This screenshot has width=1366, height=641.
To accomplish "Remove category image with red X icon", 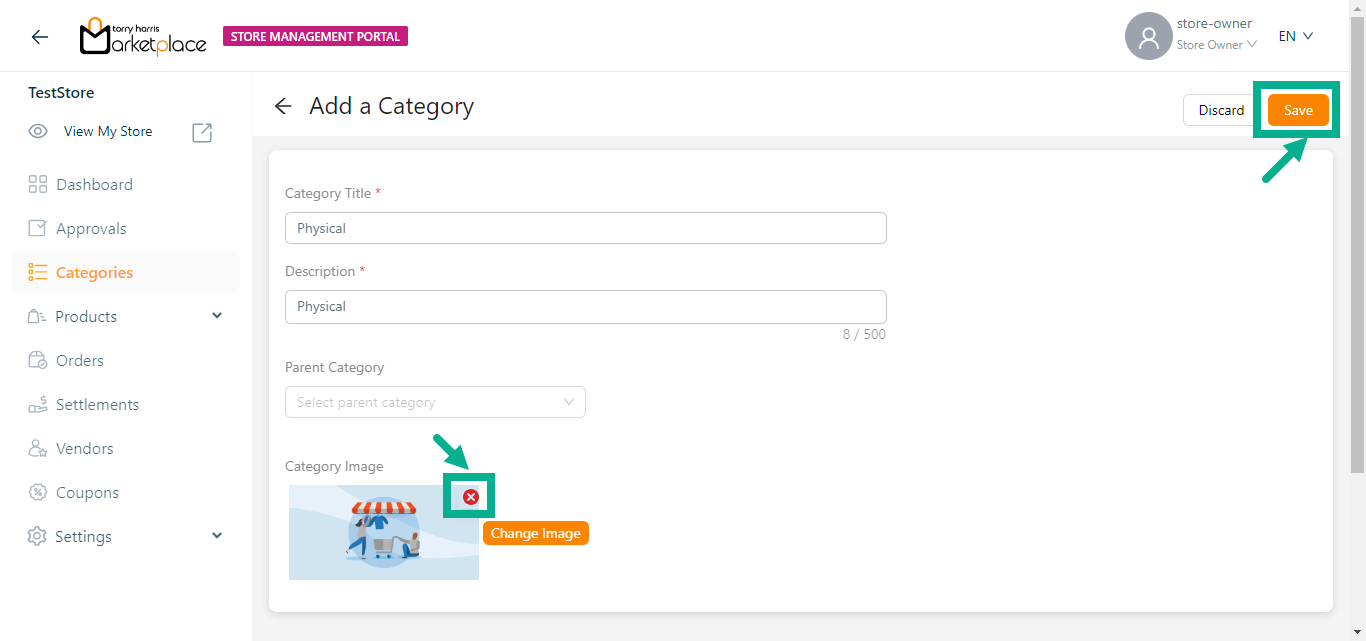I will point(471,497).
